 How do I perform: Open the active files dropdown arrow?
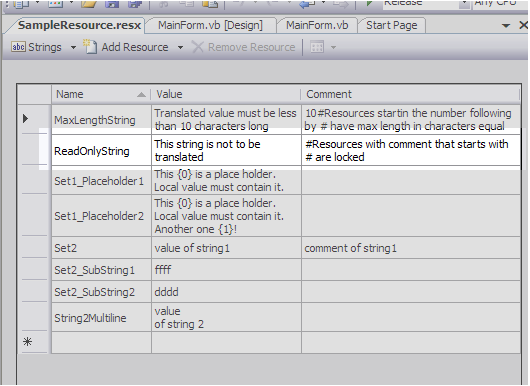506,26
